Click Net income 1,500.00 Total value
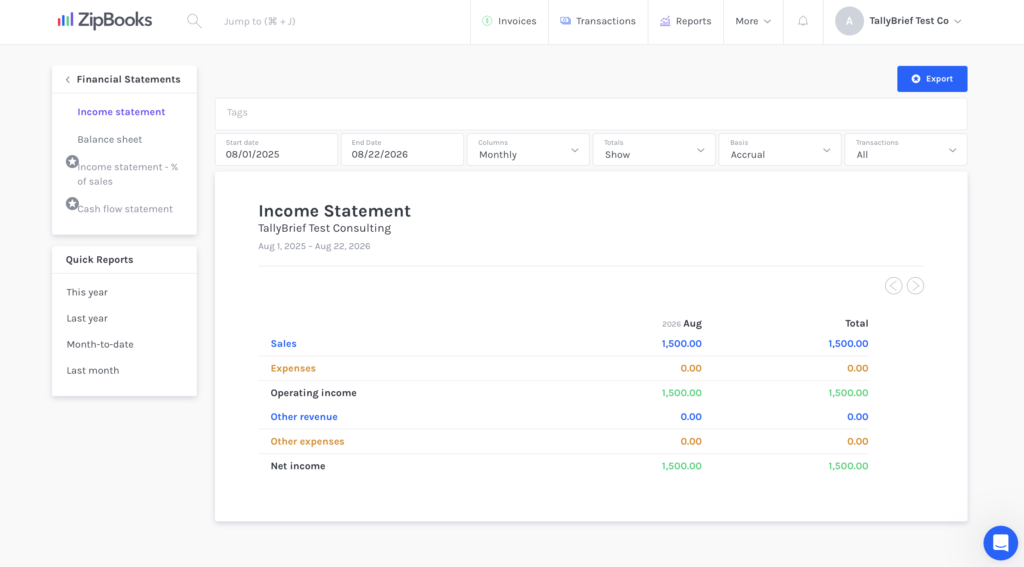Viewport: 1024px width, 567px height. click(848, 466)
